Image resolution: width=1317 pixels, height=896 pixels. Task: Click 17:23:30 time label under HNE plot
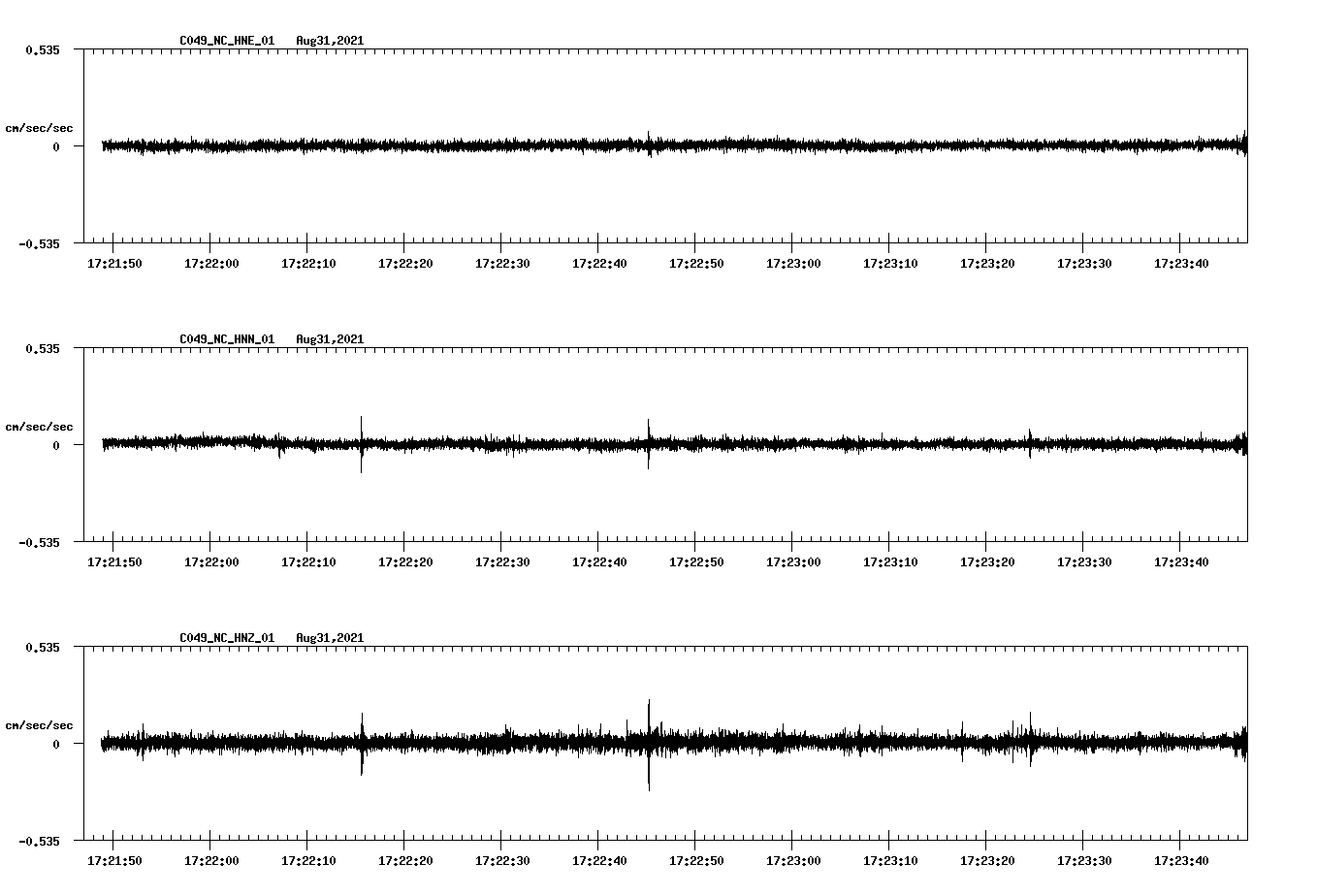click(1084, 263)
